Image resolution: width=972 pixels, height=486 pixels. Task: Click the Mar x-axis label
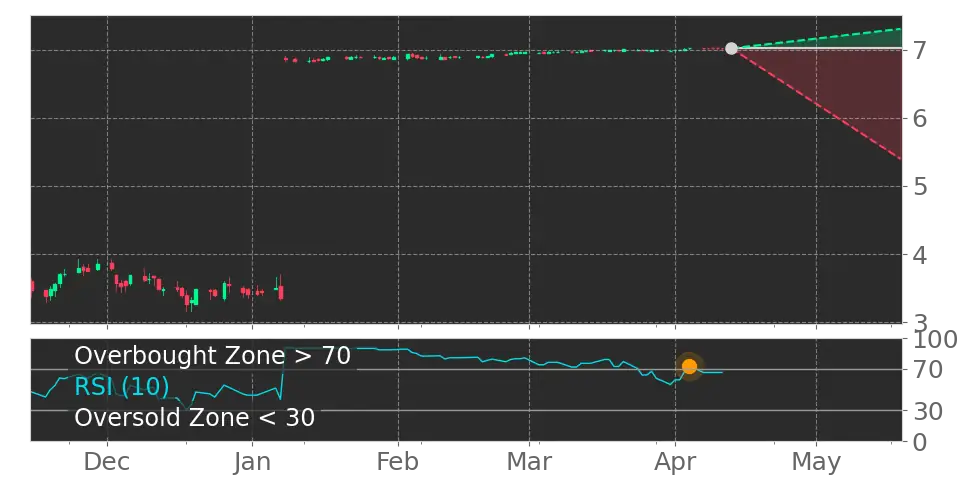tap(530, 462)
